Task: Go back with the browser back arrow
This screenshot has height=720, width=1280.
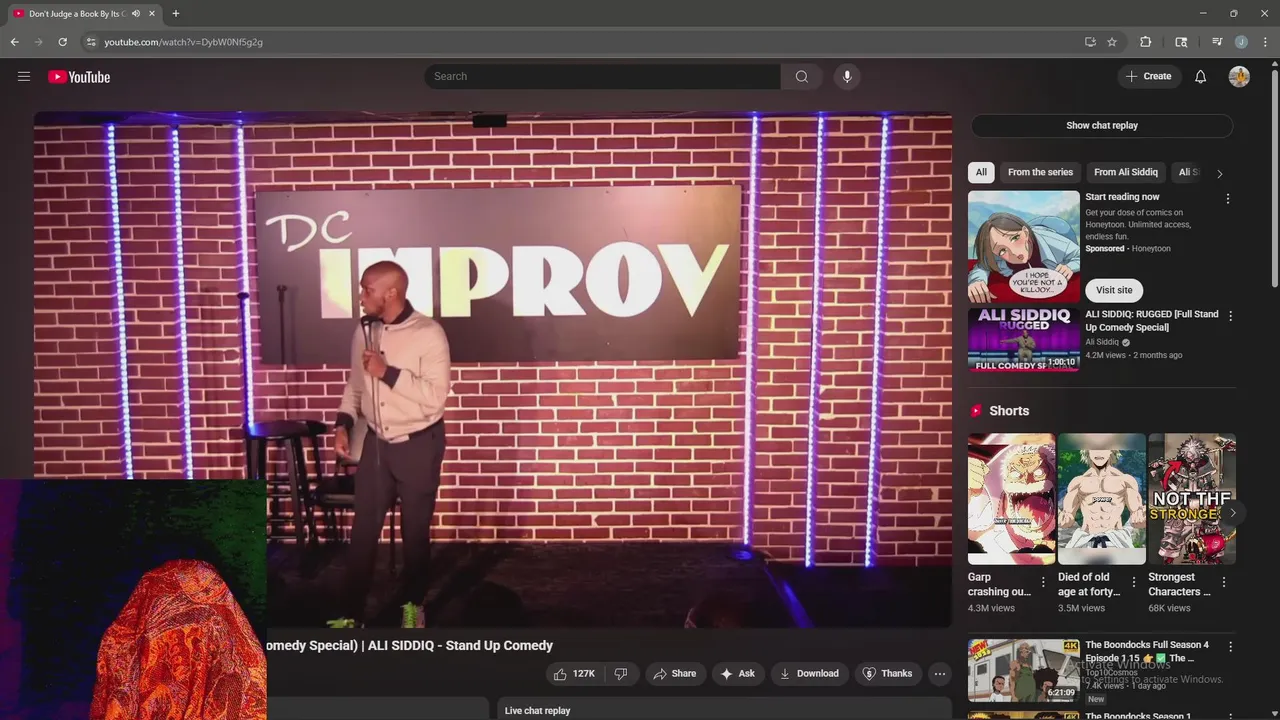Action: coord(15,42)
